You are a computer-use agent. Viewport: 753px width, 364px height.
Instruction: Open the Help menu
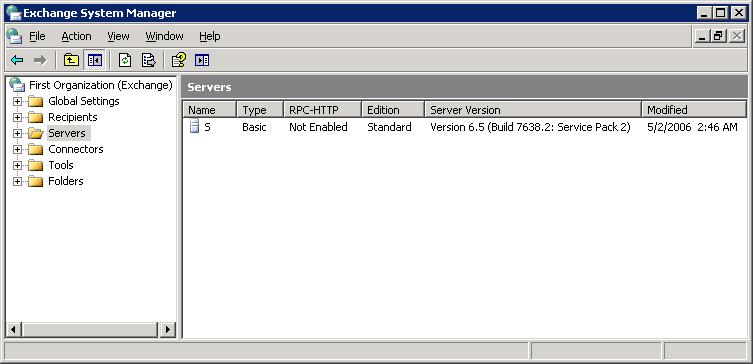209,36
